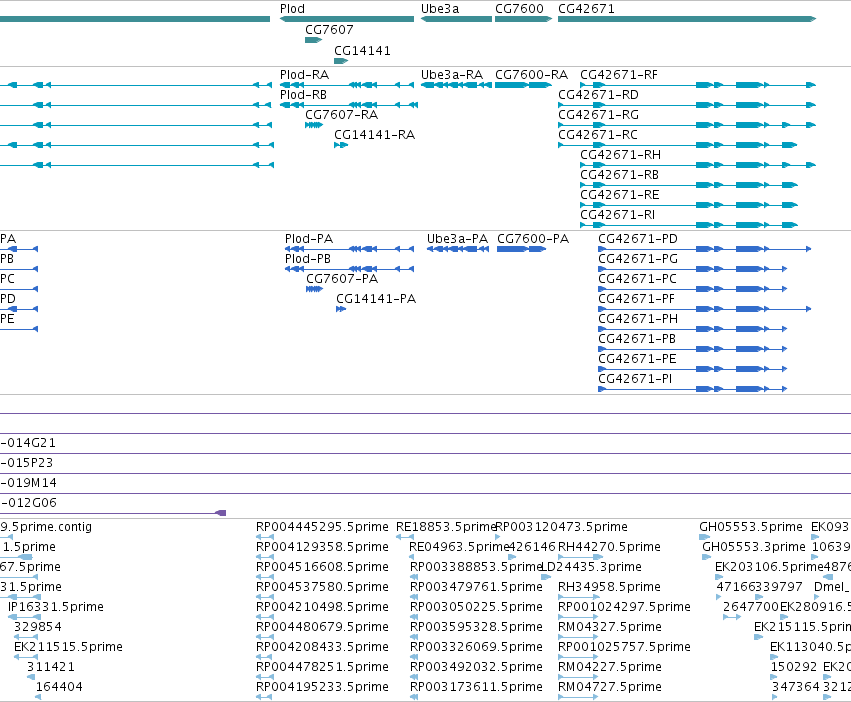Click the -014G21 BAC clone
Screen dimensions: 851x702
[x=426, y=453]
